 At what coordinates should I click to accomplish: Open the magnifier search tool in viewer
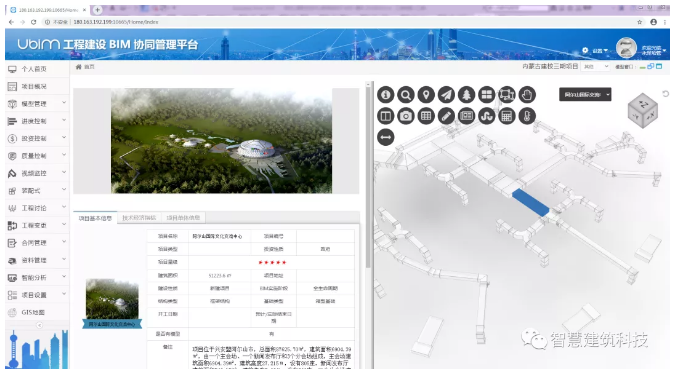pyautogui.click(x=406, y=95)
